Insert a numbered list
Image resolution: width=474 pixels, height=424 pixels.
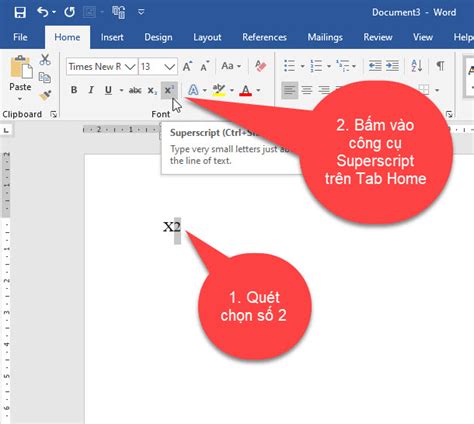coord(316,66)
